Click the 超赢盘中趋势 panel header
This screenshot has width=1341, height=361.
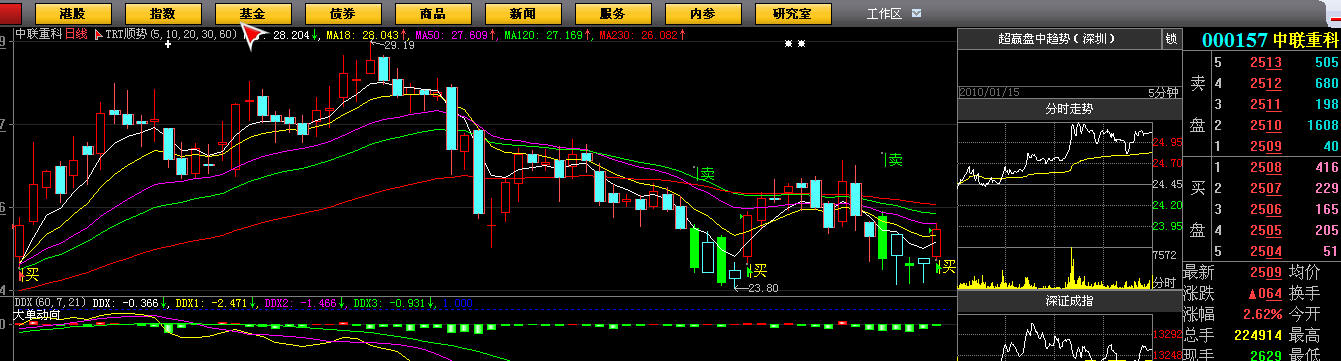click(x=1058, y=39)
